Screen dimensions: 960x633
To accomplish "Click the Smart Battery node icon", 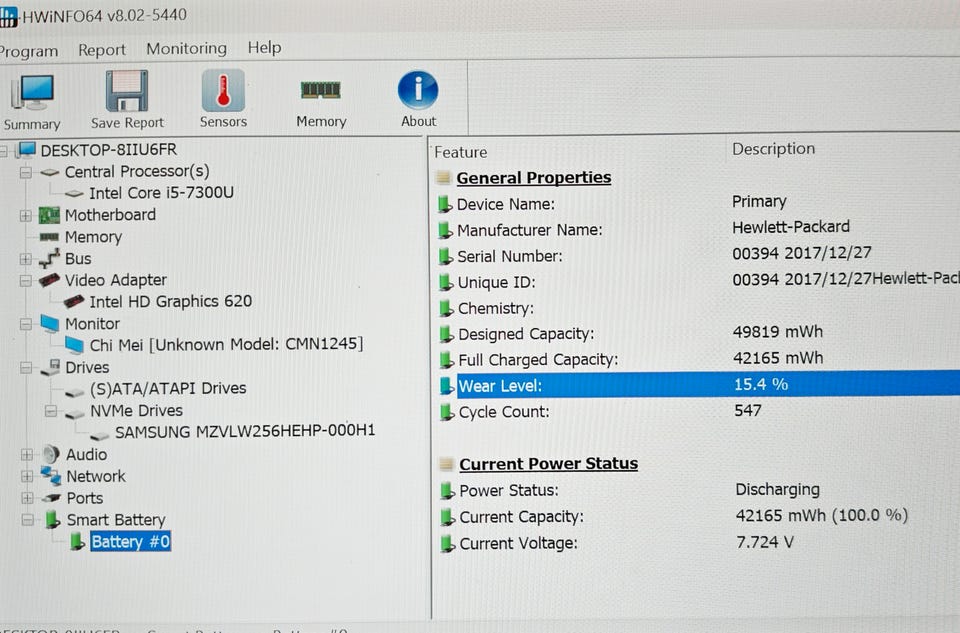I will pyautogui.click(x=53, y=520).
